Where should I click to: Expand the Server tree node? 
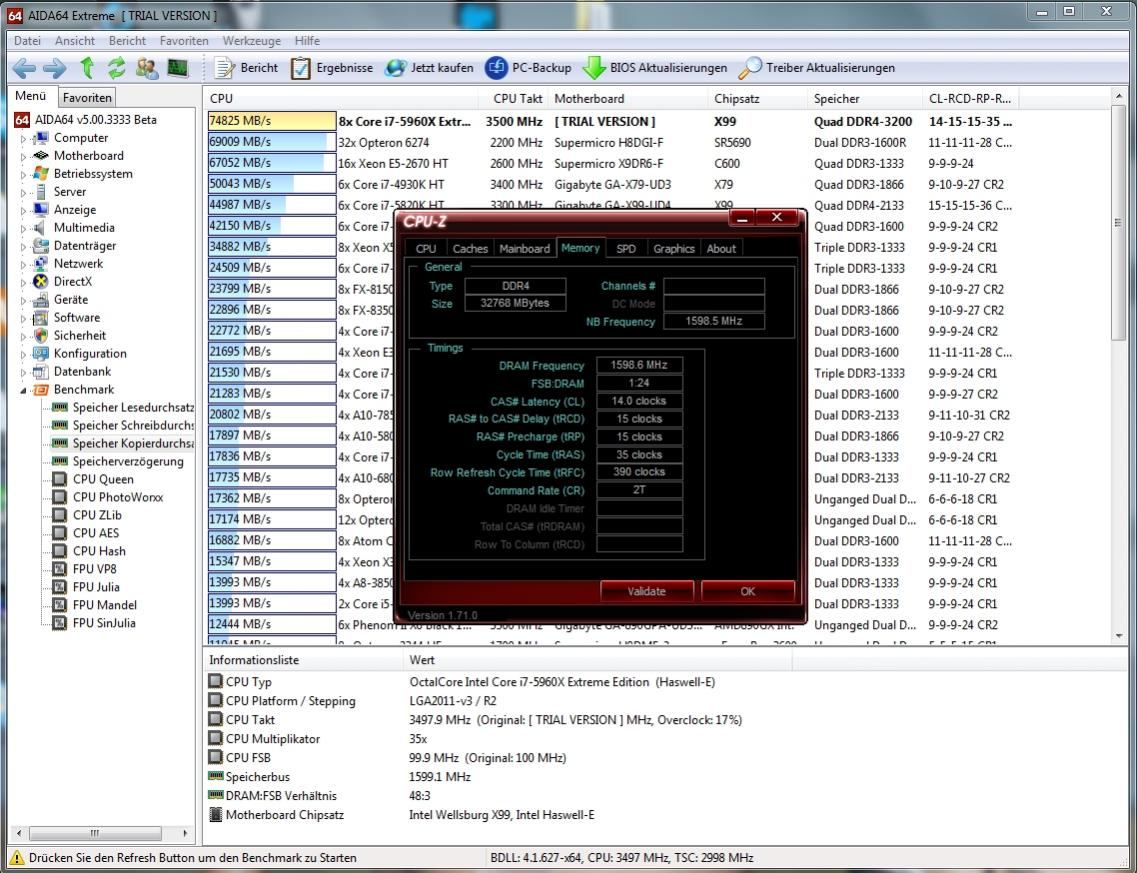tap(23, 192)
